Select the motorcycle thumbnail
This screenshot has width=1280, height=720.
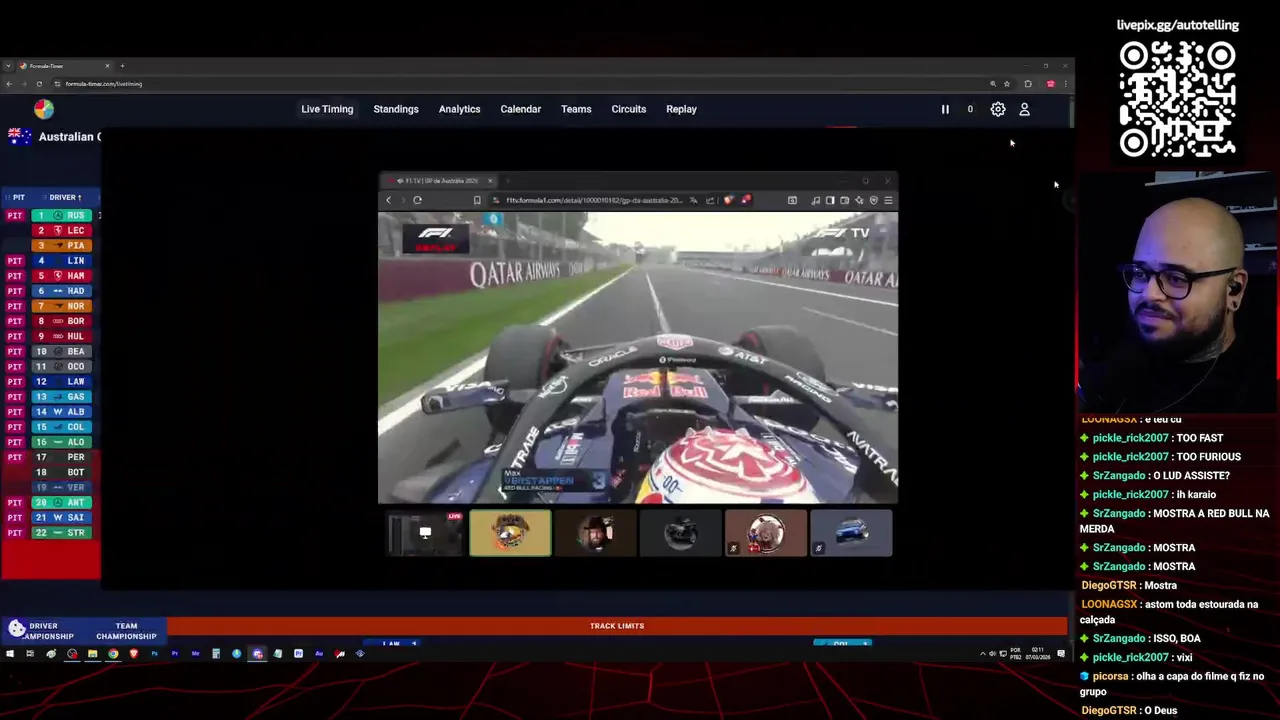(681, 533)
